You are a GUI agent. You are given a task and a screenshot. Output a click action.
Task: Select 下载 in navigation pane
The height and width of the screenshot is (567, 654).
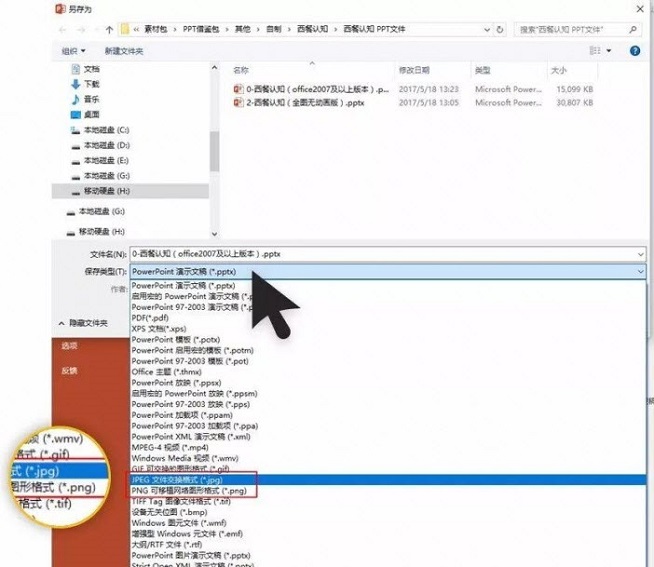[x=92, y=84]
